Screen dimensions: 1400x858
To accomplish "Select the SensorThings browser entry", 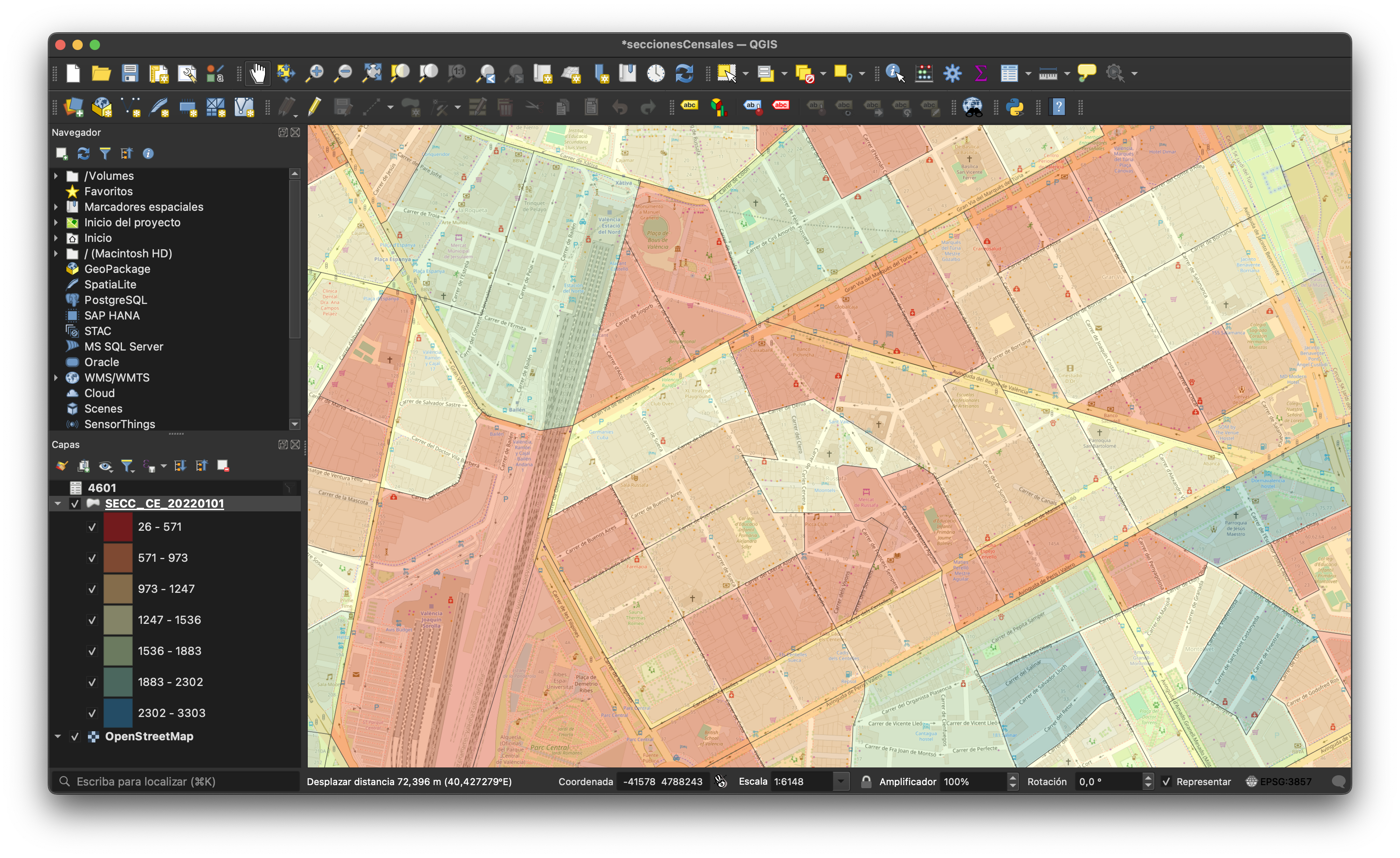I will pos(119,424).
